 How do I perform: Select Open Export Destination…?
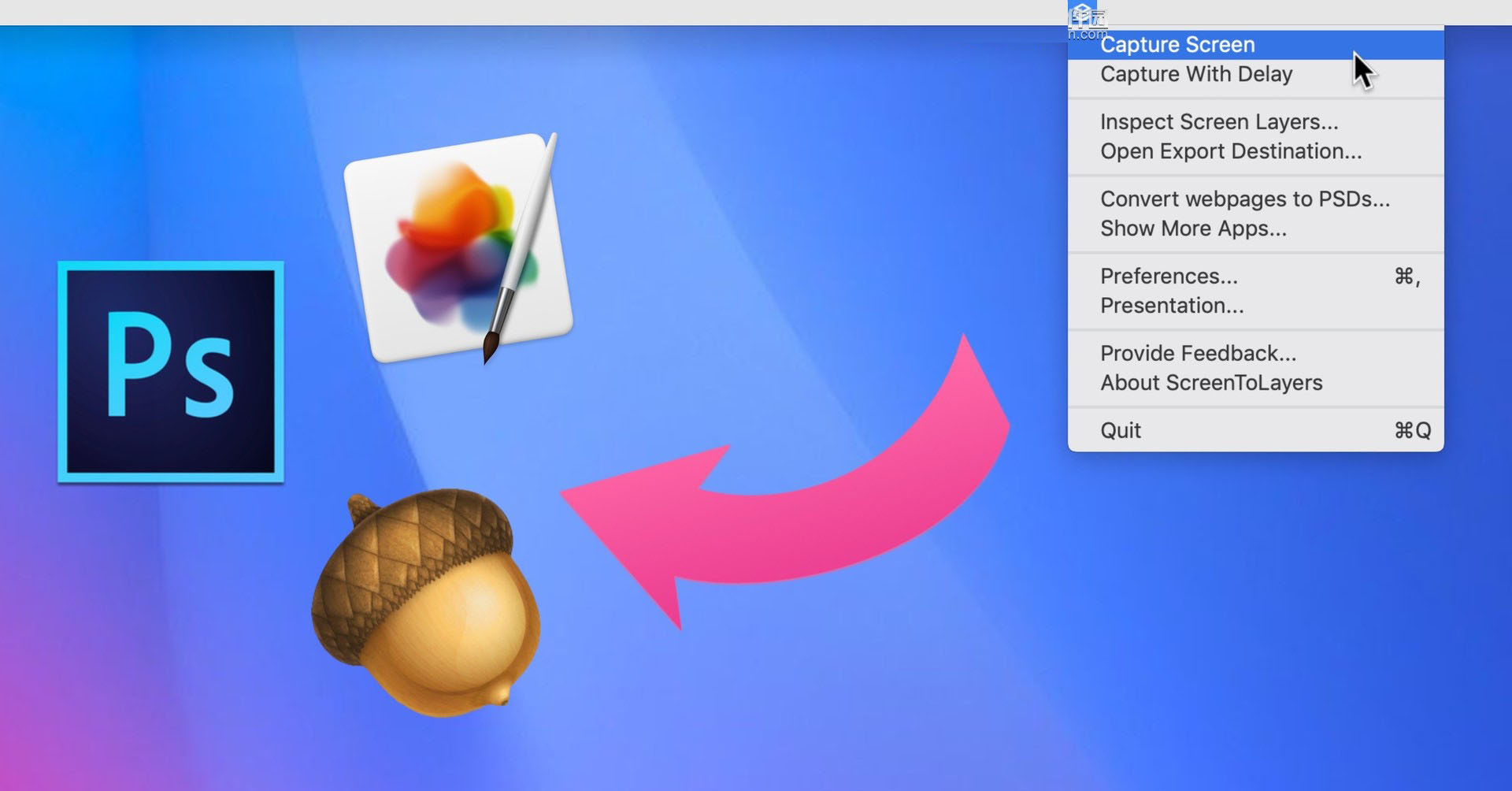pyautogui.click(x=1255, y=151)
